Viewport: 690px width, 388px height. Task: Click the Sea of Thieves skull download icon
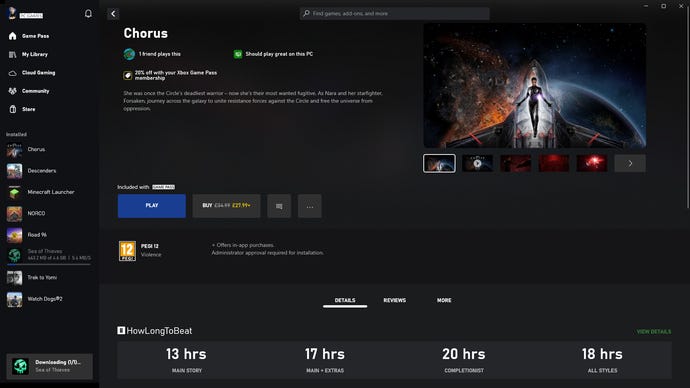pyautogui.click(x=20, y=366)
